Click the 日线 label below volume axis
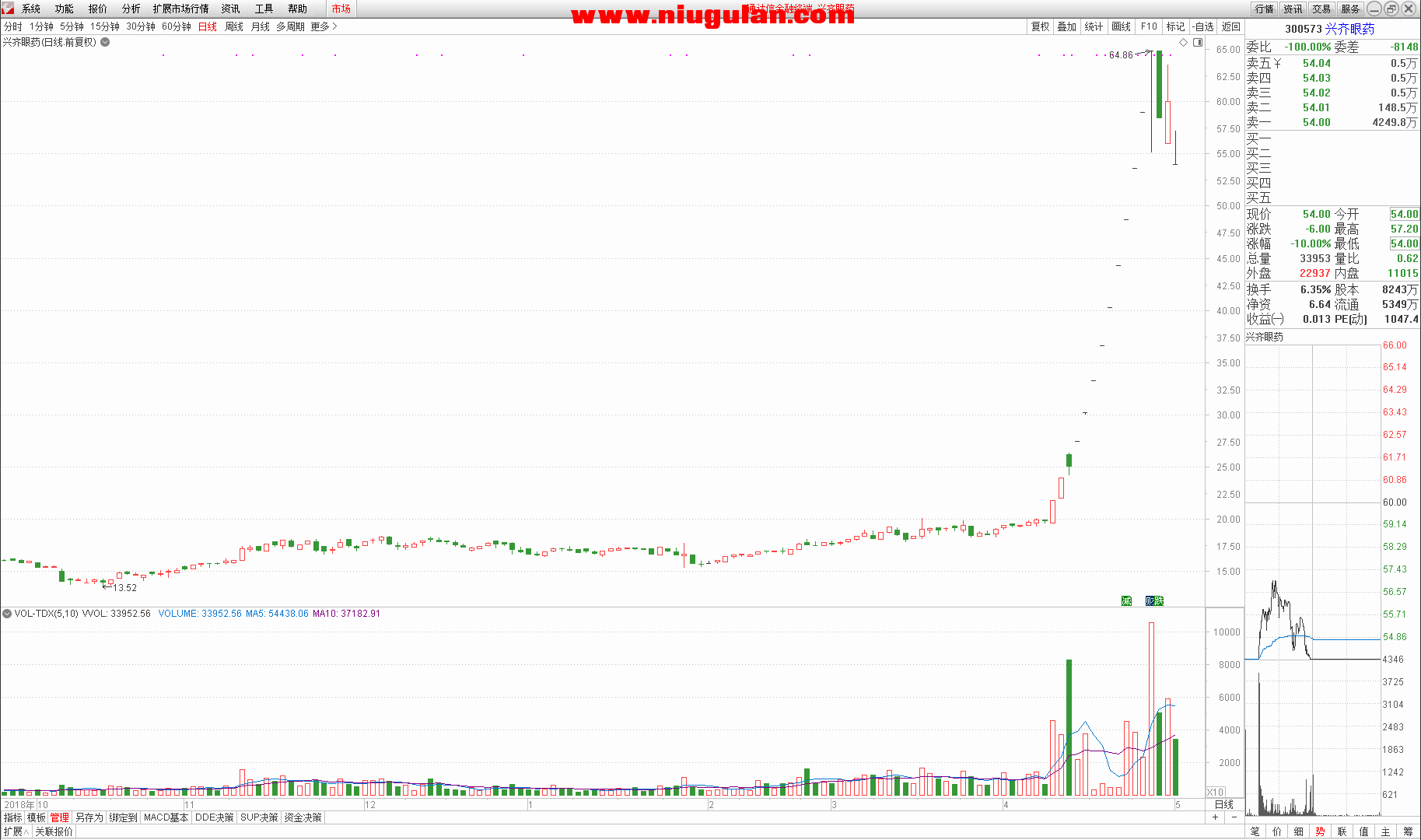This screenshot has height=840, width=1421. pos(1224,804)
